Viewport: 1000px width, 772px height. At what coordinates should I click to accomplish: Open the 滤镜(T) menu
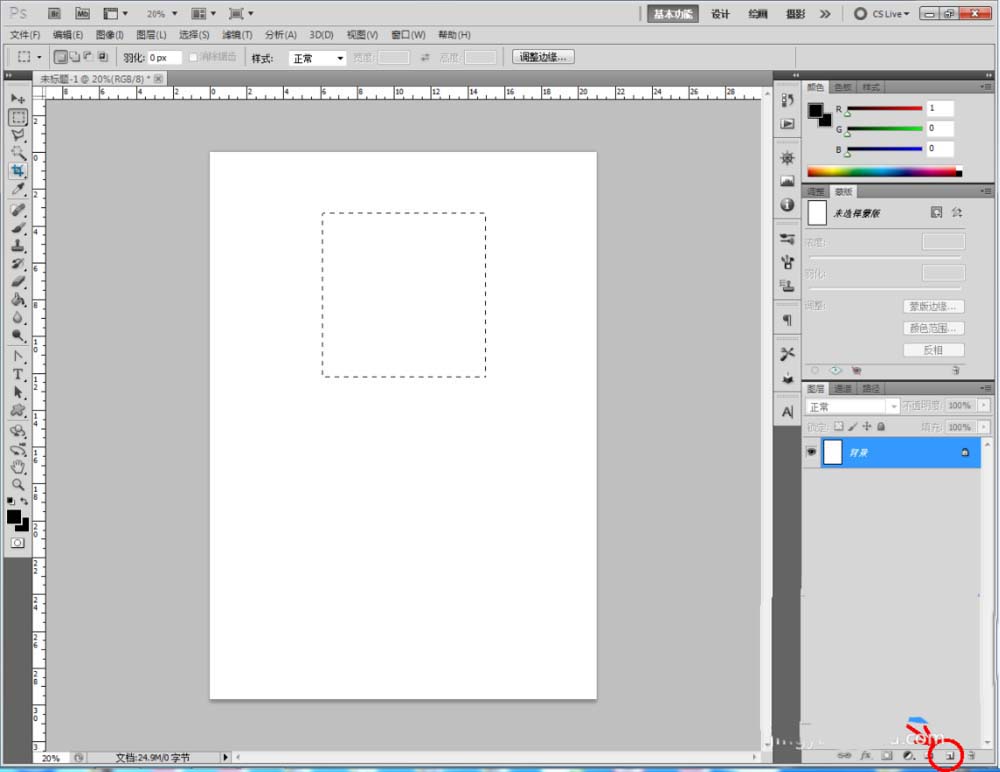click(237, 35)
